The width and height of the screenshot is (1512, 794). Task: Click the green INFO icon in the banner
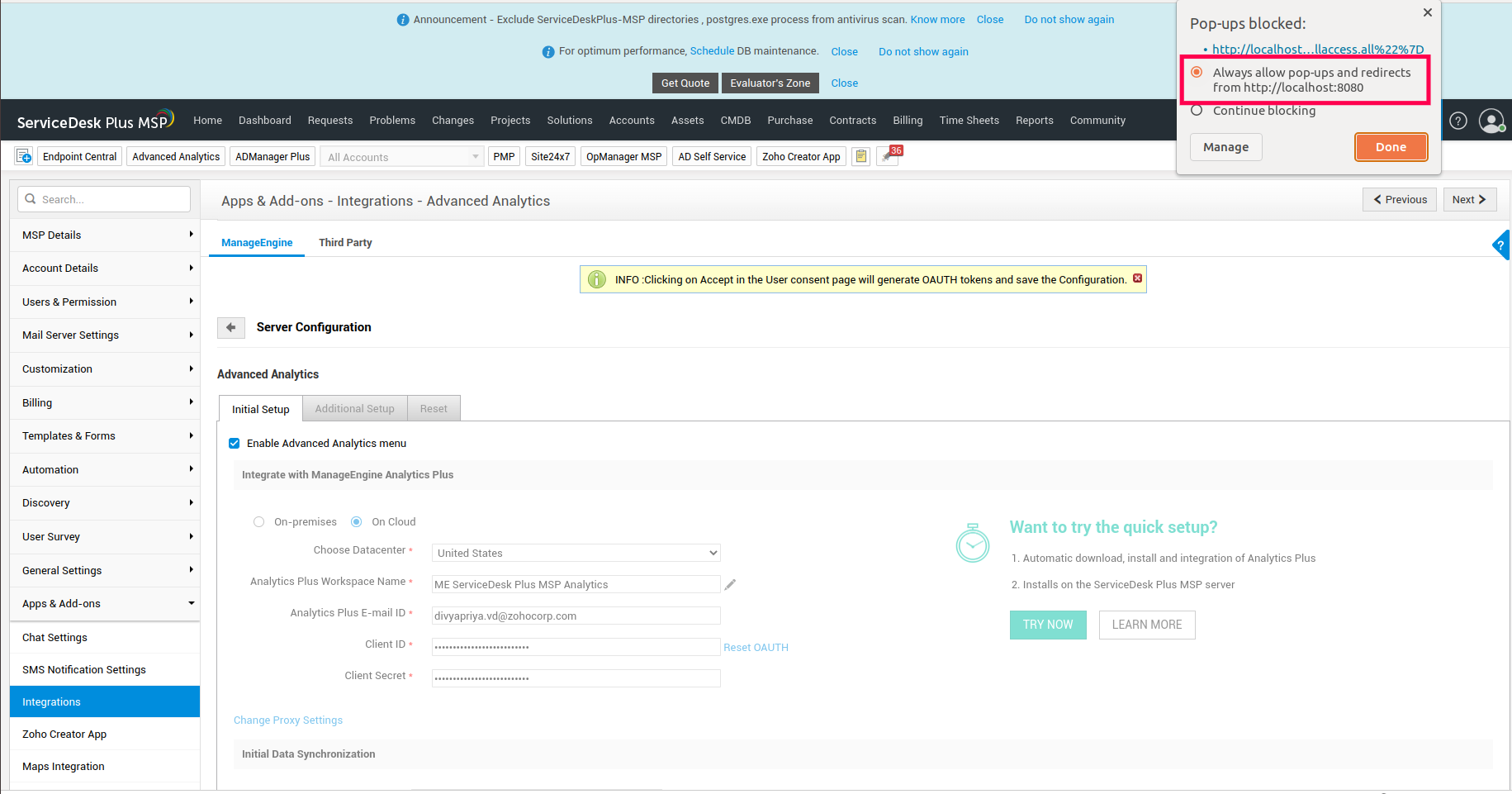[597, 280]
